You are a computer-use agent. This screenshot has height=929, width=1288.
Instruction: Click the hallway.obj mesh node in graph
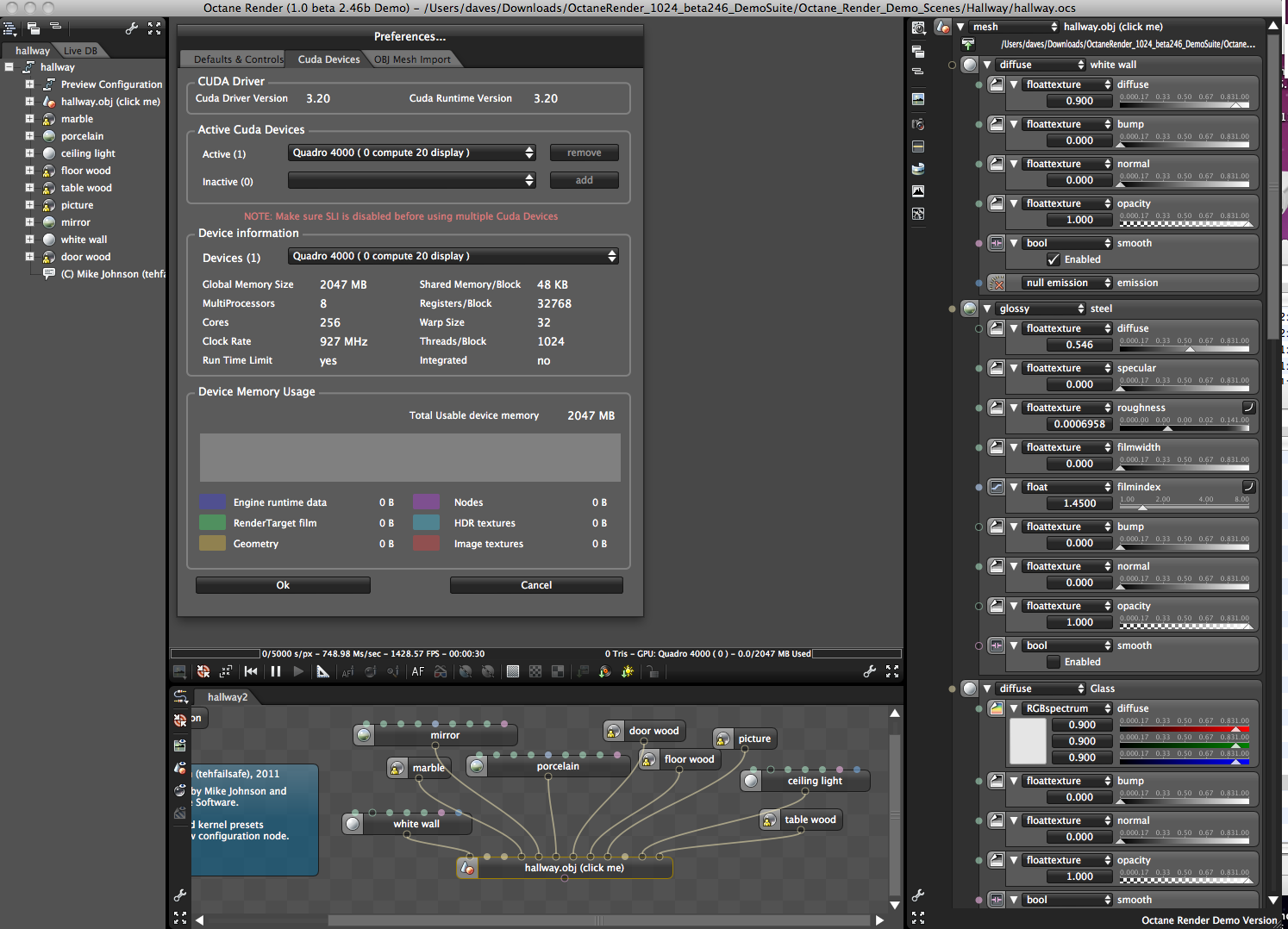[x=565, y=868]
